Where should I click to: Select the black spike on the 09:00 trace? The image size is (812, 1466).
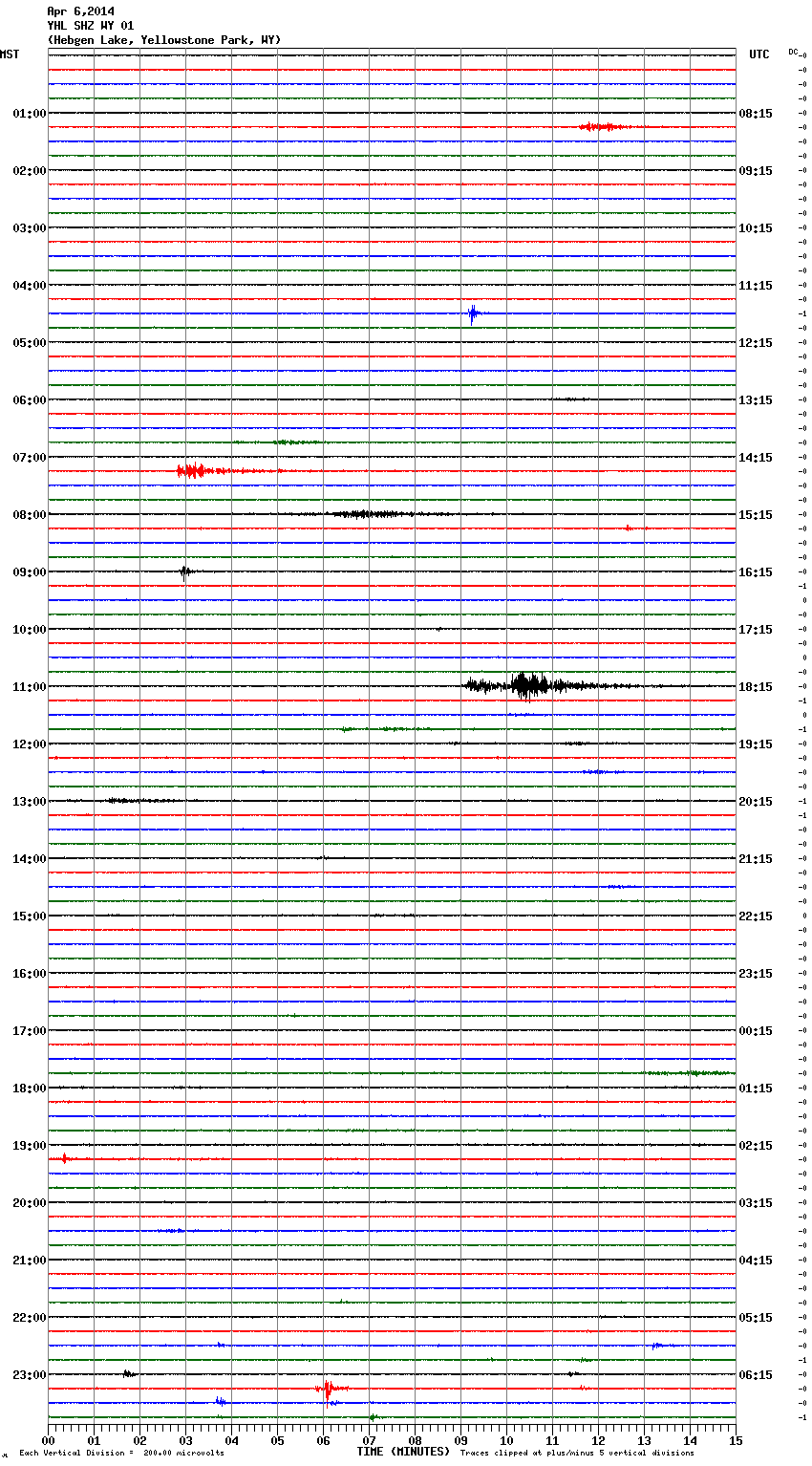[x=185, y=572]
